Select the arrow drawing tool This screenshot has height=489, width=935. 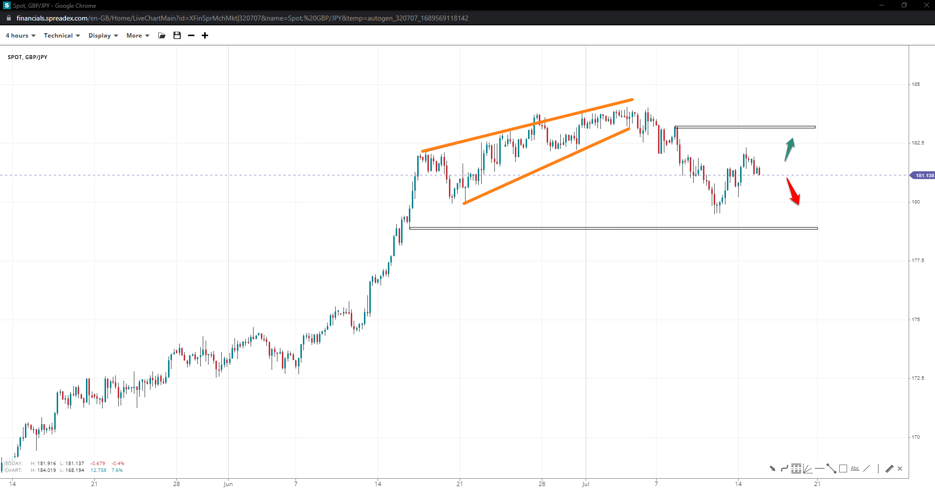pos(772,468)
